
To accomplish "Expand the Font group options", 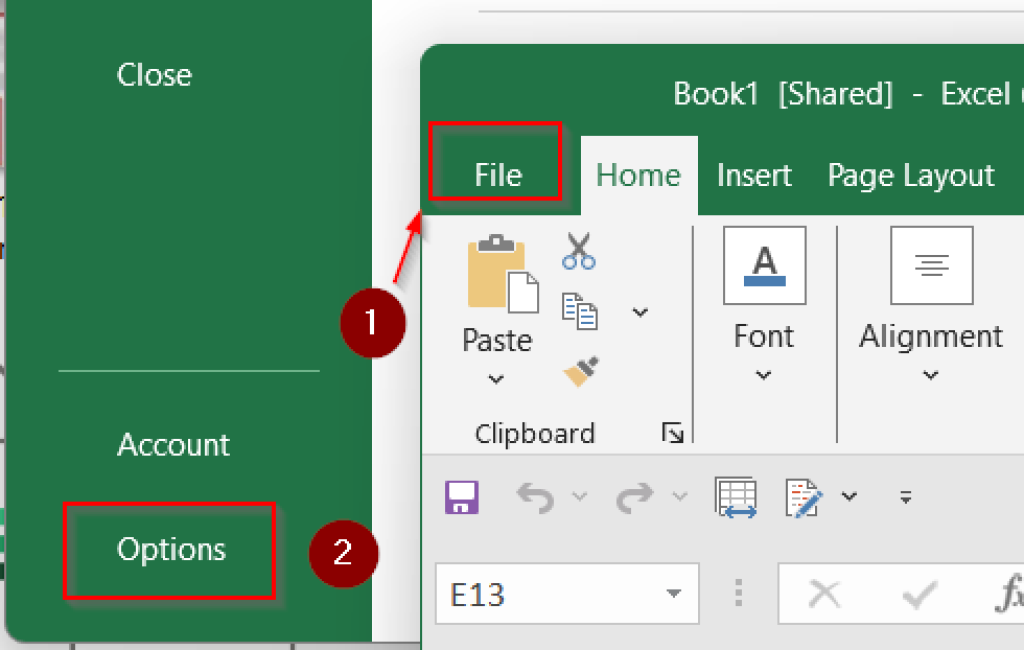I will [x=763, y=376].
